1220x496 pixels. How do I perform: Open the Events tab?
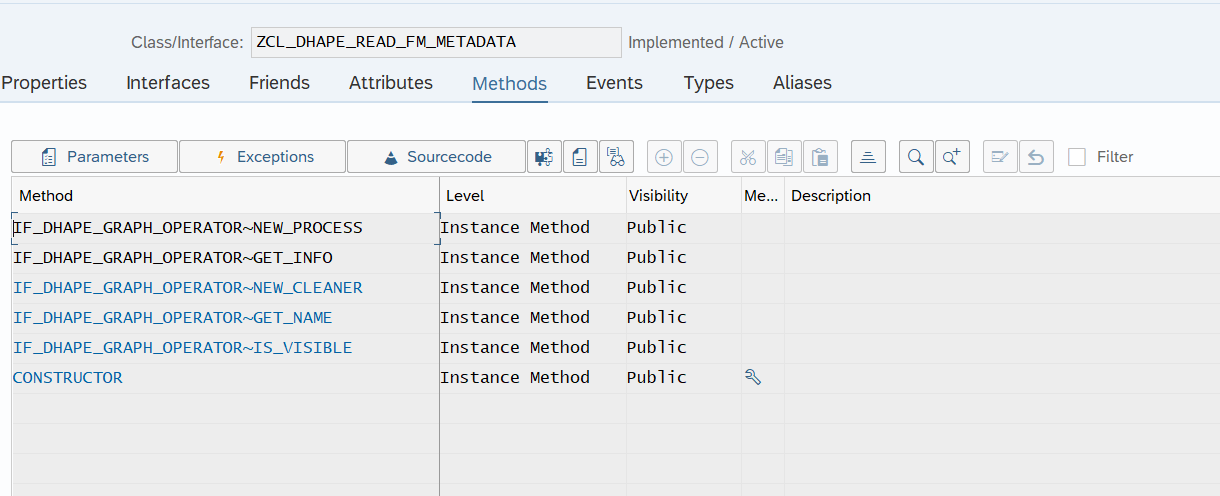coord(614,83)
